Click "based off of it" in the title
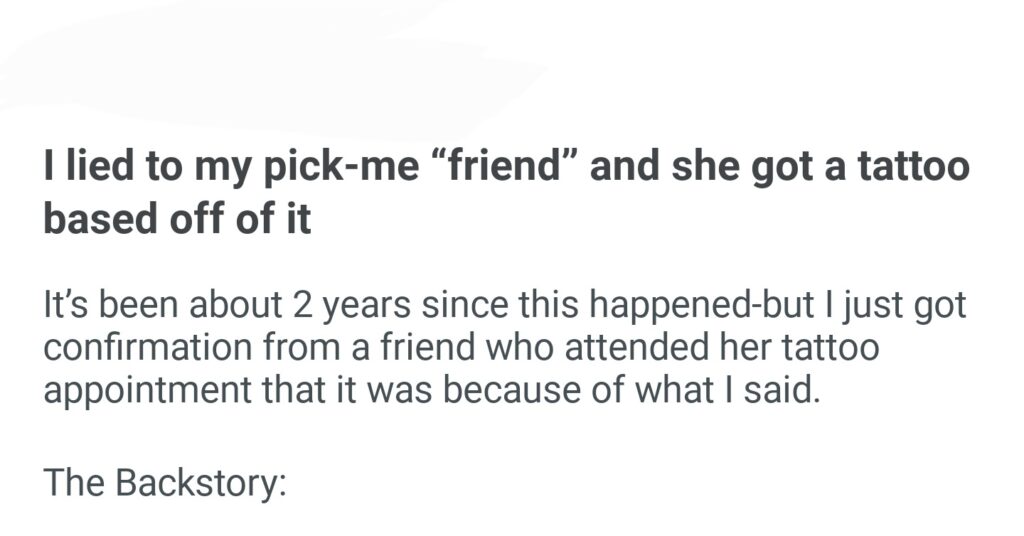The height and width of the screenshot is (536, 1024). (x=177, y=218)
